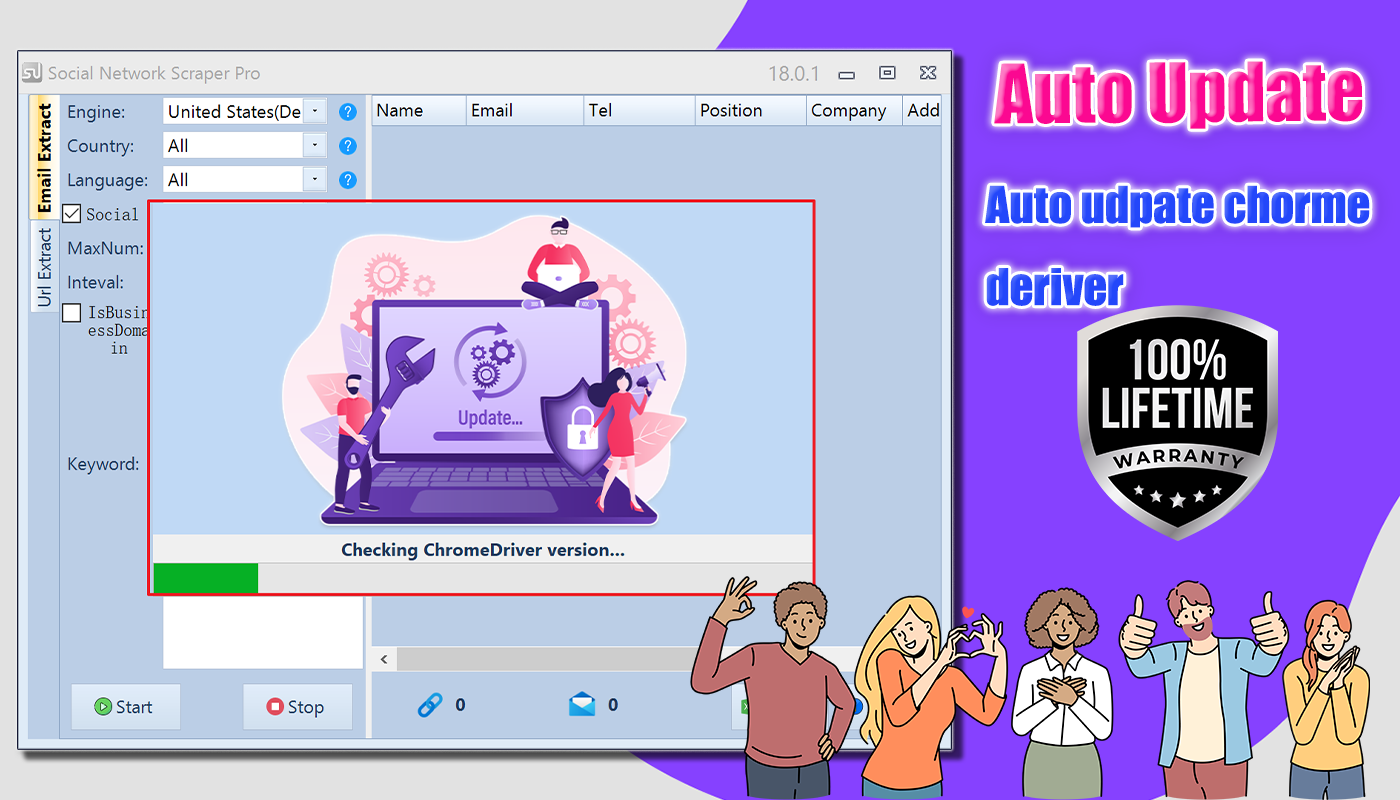Image resolution: width=1400 pixels, height=800 pixels.
Task: Click the 'Checking ChromeDriver version...' status text
Action: [x=483, y=550]
